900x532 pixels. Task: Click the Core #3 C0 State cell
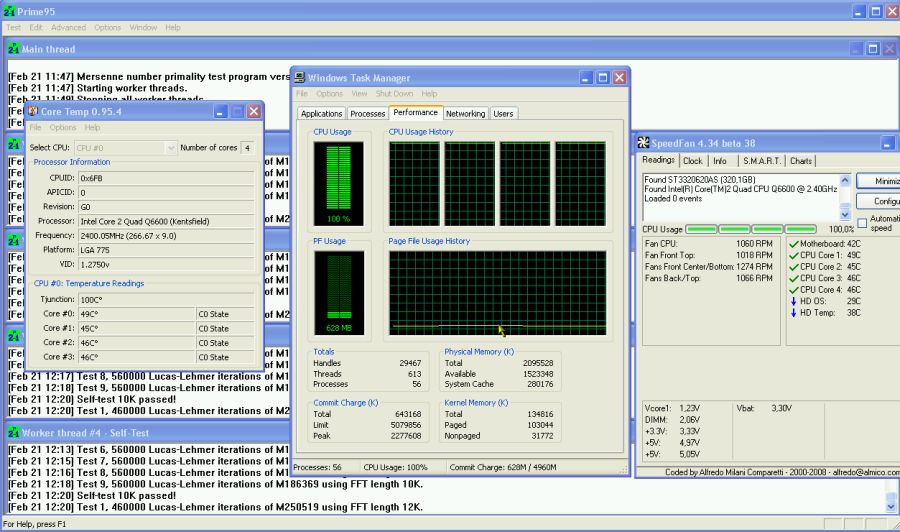tap(225, 357)
